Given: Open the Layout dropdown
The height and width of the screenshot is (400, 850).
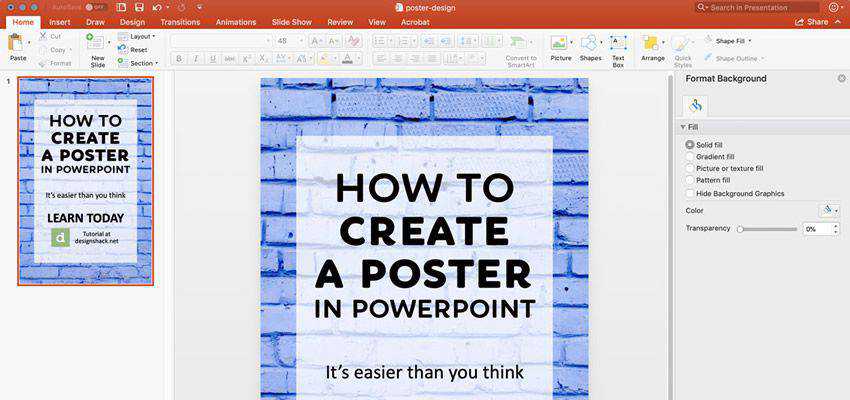Looking at the screenshot, I should click(x=142, y=36).
